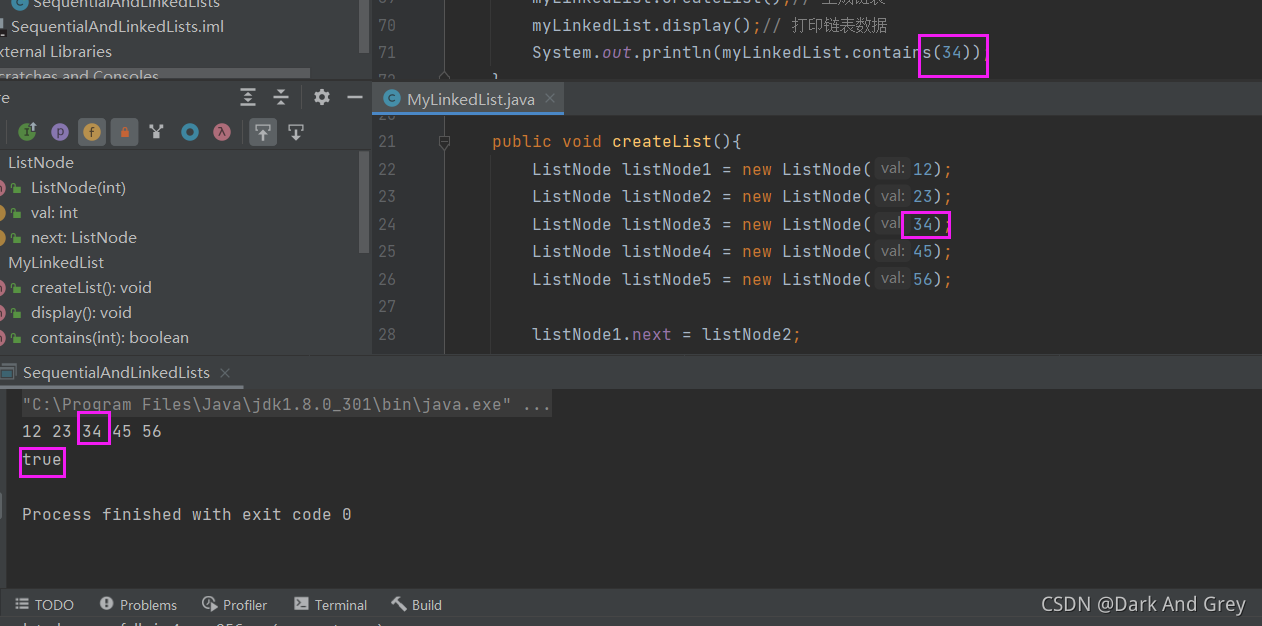Toggle Show Lambdas pink lambda icon

point(222,131)
